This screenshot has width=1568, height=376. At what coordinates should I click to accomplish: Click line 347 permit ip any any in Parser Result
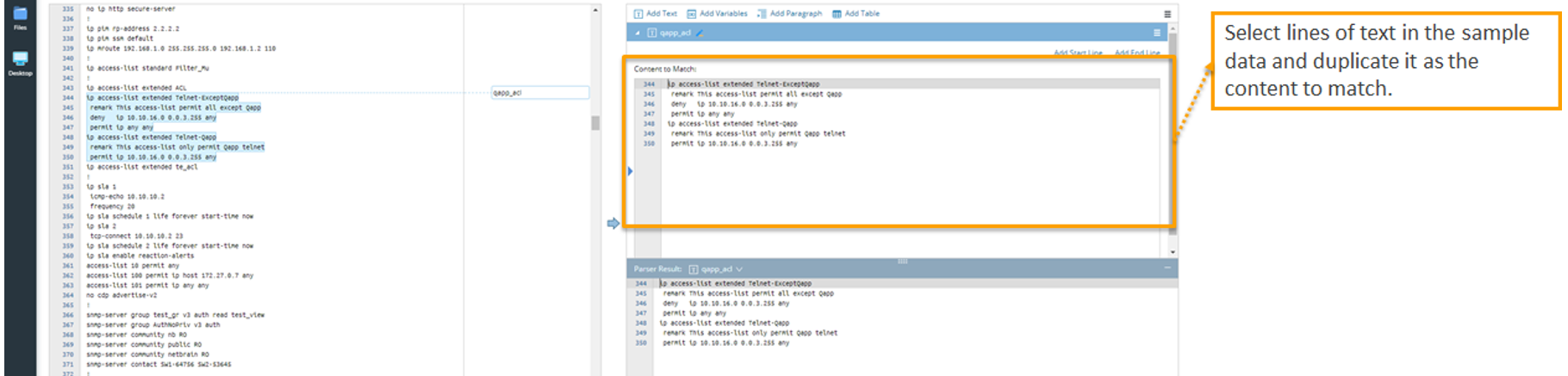point(694,313)
